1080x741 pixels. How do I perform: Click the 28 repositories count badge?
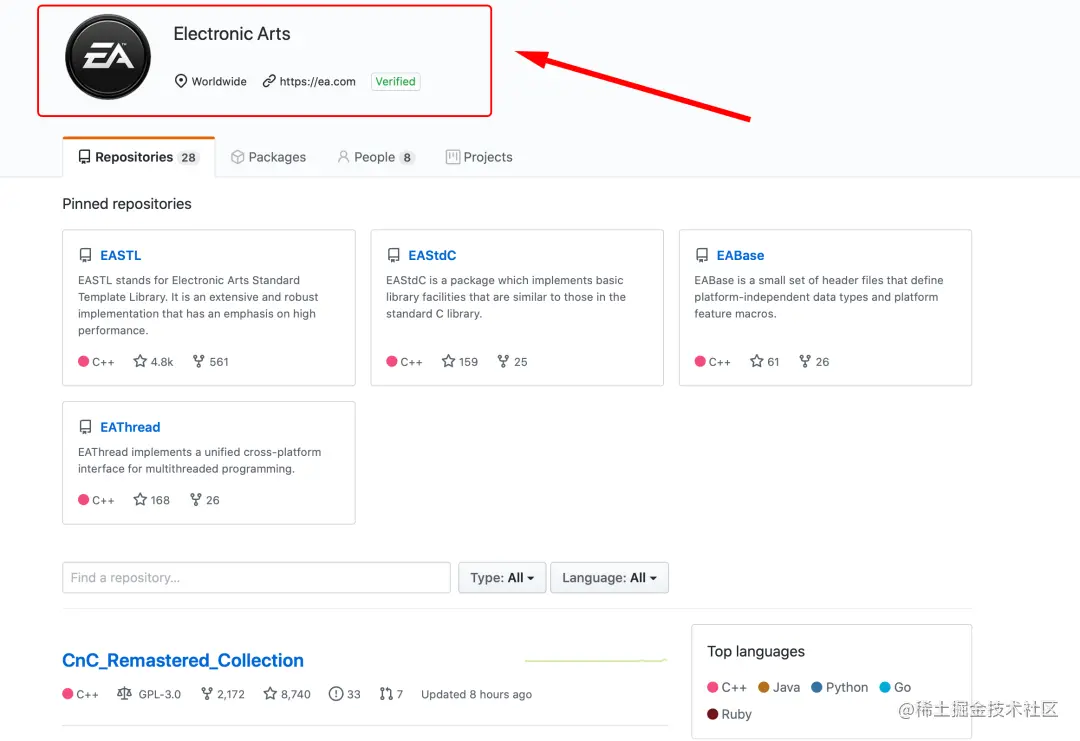(x=189, y=158)
